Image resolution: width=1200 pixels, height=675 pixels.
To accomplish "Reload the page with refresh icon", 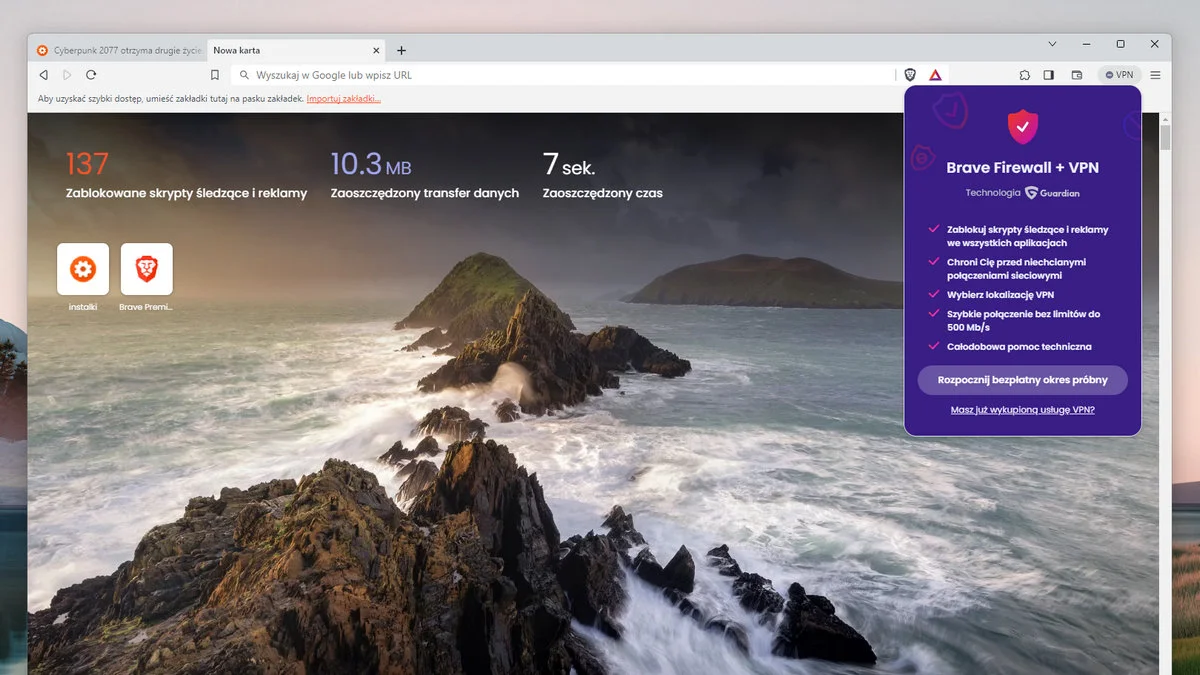I will pos(91,75).
